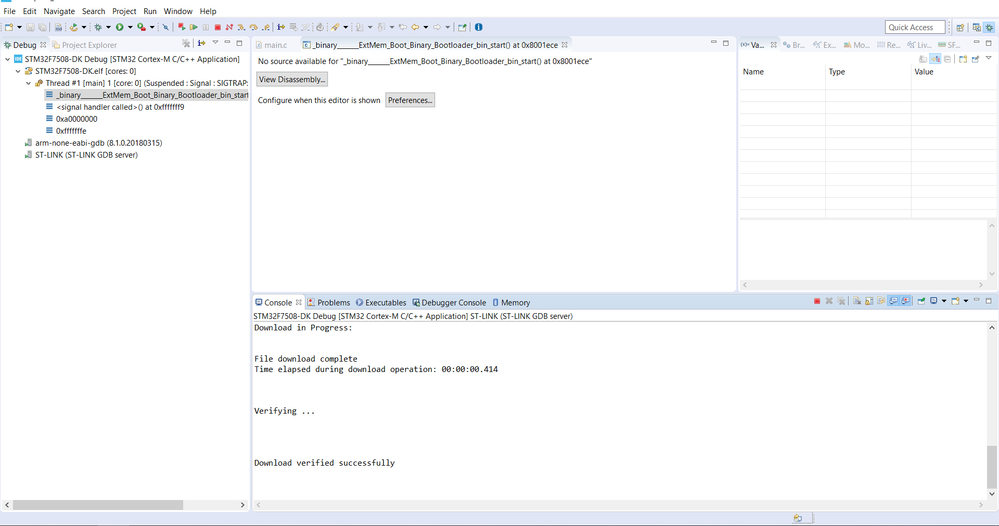Click the Step Over icon
Image resolution: width=999 pixels, height=526 pixels.
[x=254, y=27]
